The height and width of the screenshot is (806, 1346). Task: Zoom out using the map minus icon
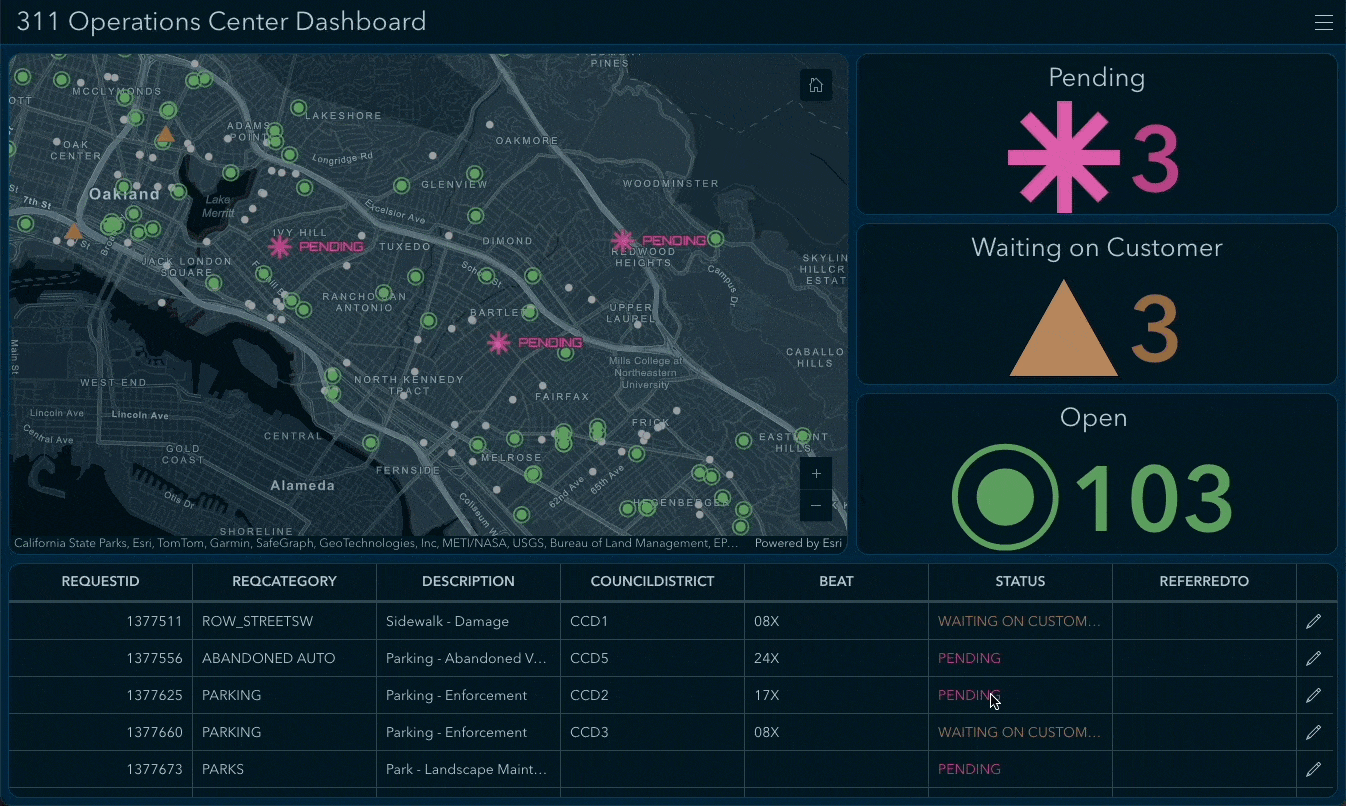816,505
